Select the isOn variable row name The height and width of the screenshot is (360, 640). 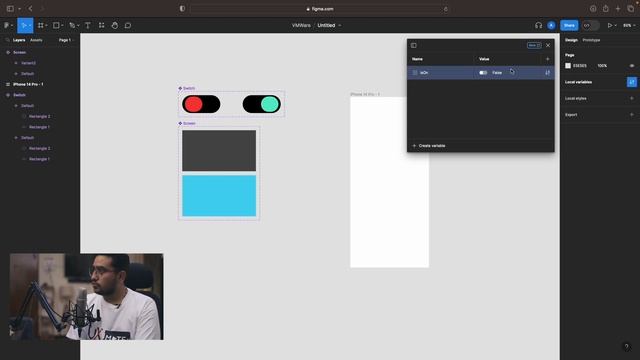pyautogui.click(x=424, y=73)
